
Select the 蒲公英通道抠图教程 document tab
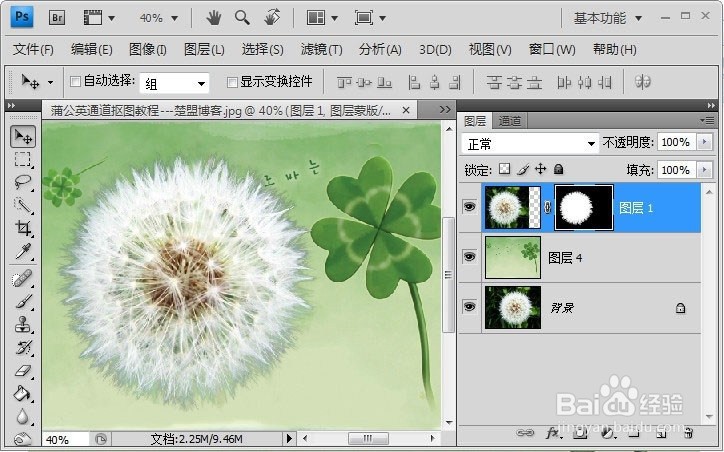222,110
